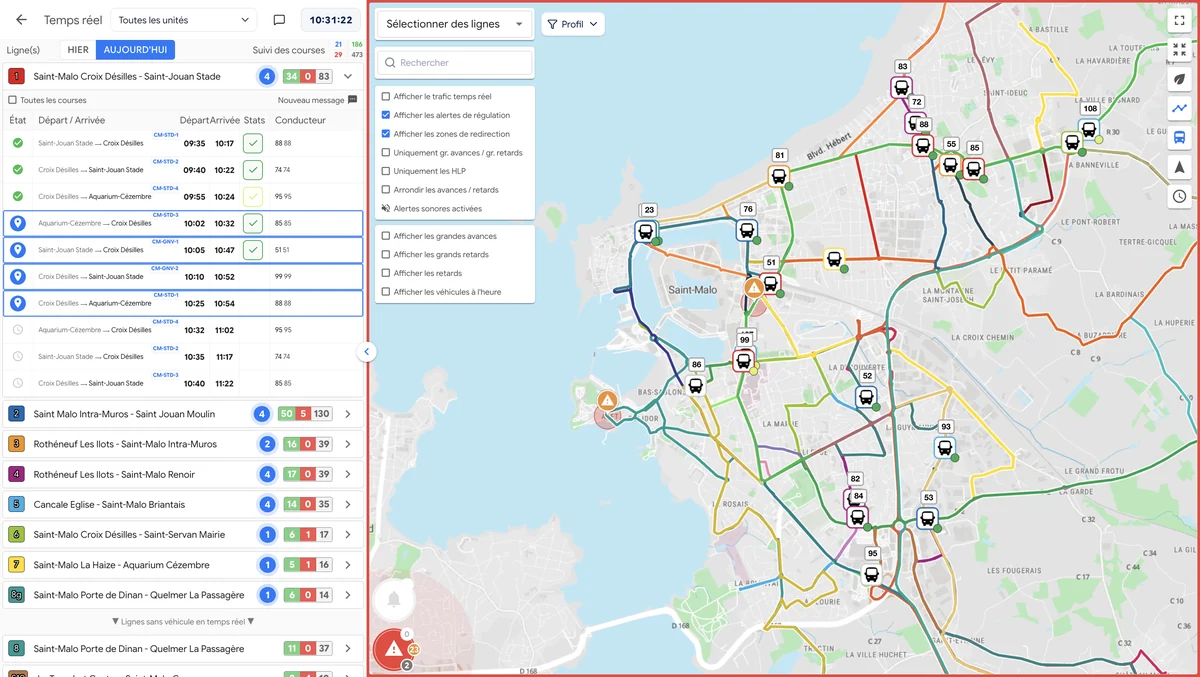Click the Départ / Arrivée column header

71,120
